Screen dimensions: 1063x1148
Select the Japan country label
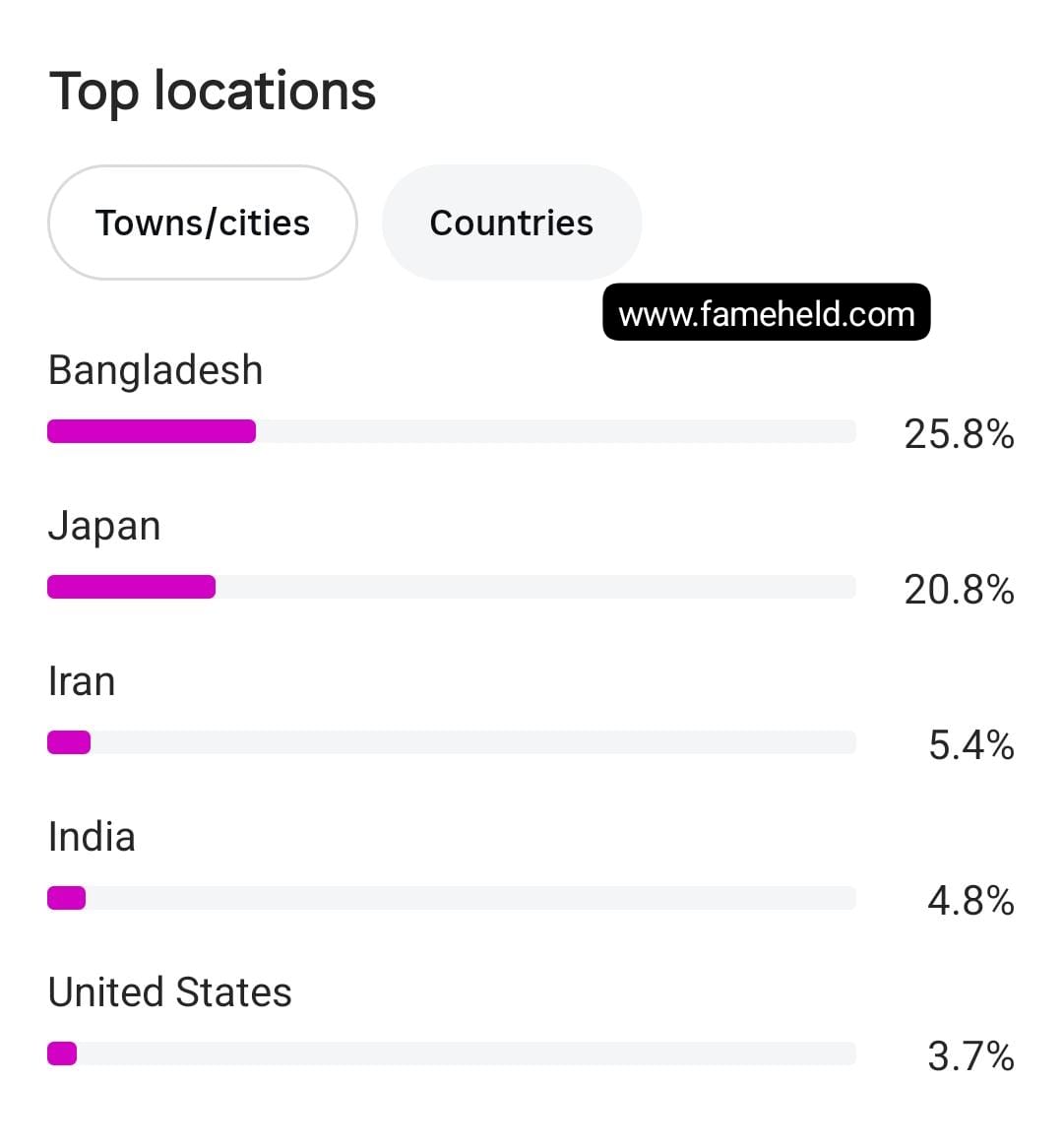(x=104, y=526)
